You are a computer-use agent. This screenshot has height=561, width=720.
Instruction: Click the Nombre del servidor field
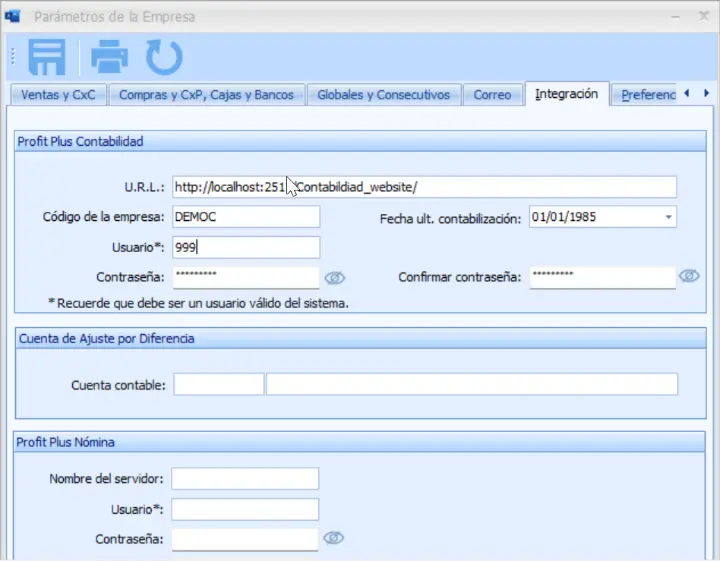point(245,479)
